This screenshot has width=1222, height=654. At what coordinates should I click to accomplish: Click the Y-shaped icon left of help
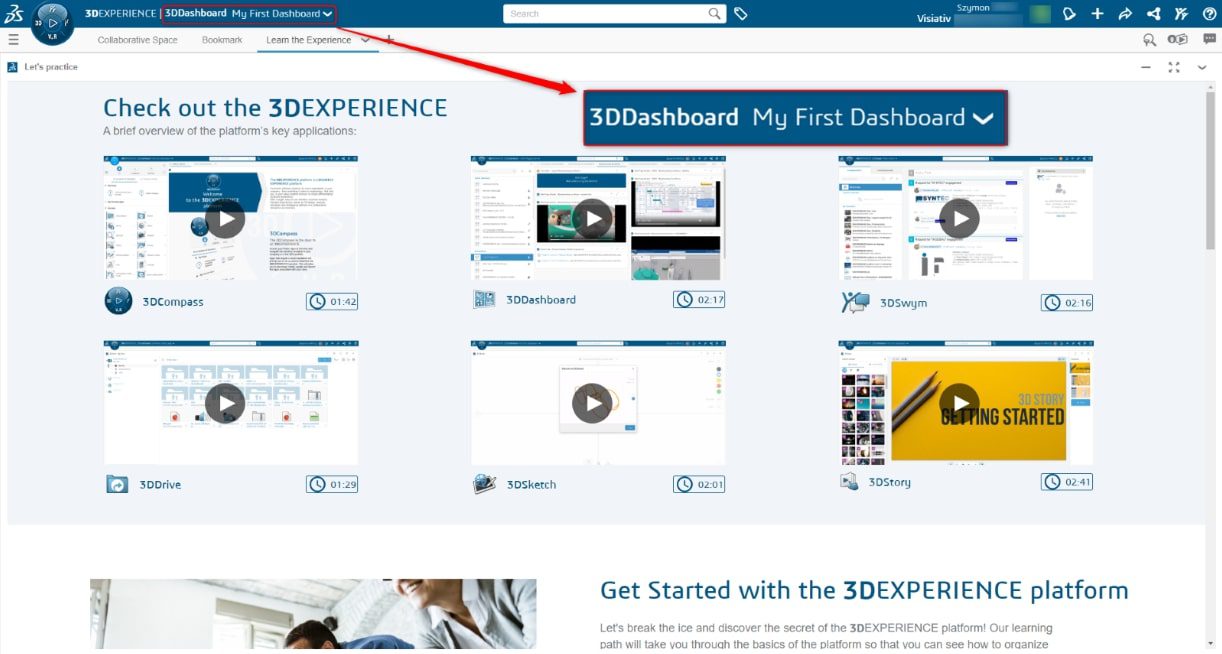[x=1181, y=14]
